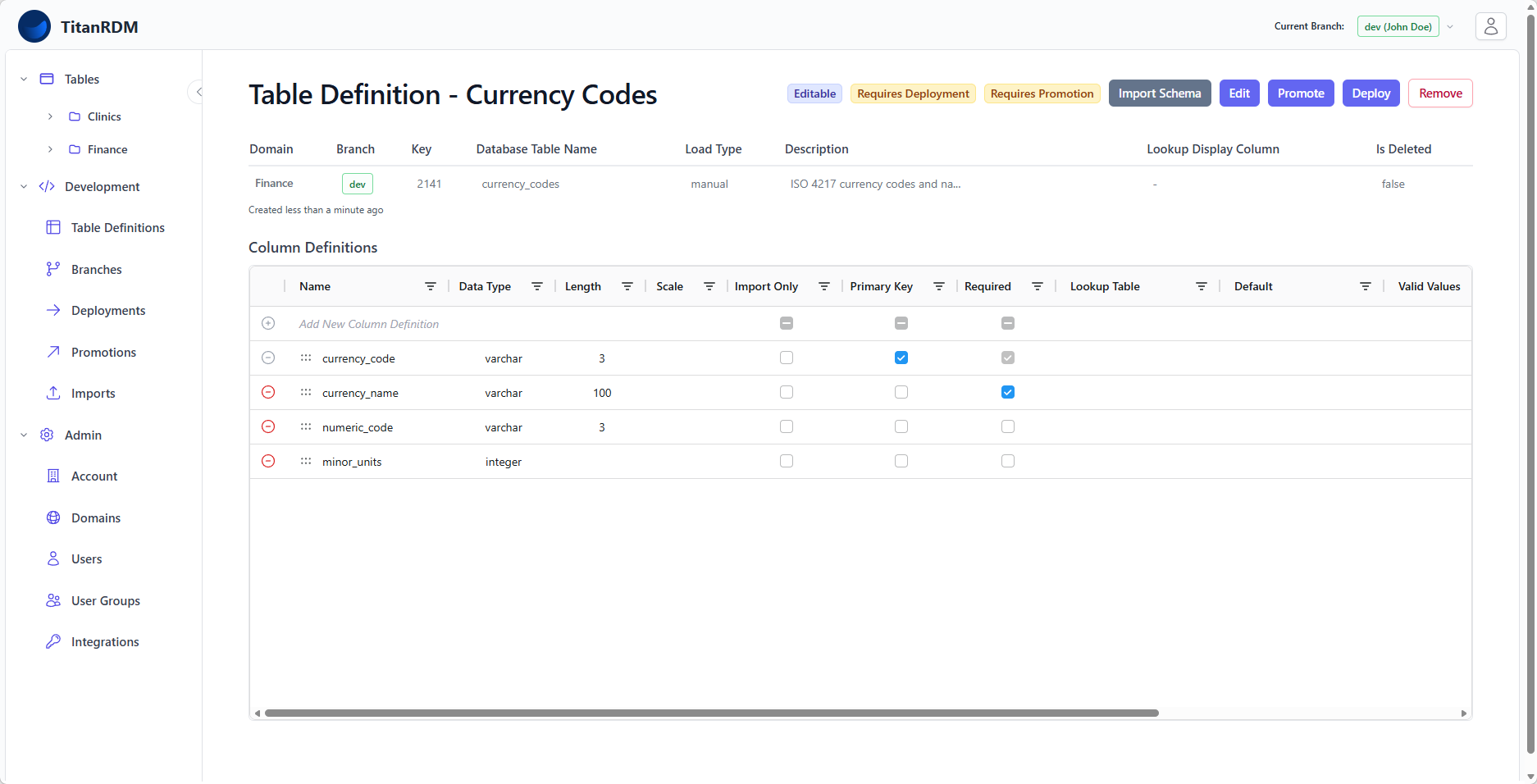Toggle Primary Key for currency_name
The image size is (1537, 784).
click(x=901, y=392)
